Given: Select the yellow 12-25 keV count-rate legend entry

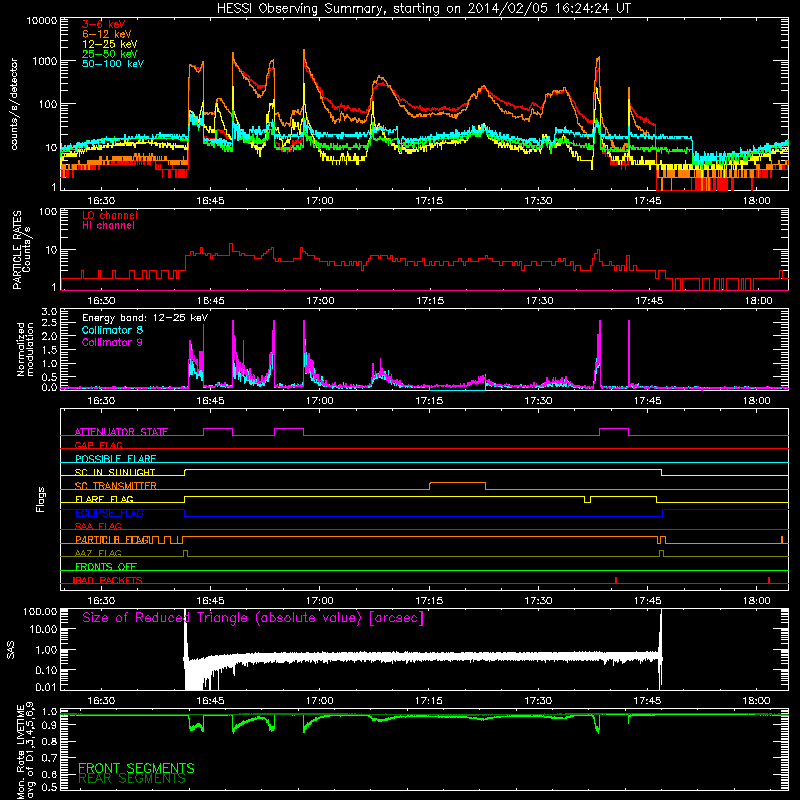Looking at the screenshot, I should (x=109, y=44).
